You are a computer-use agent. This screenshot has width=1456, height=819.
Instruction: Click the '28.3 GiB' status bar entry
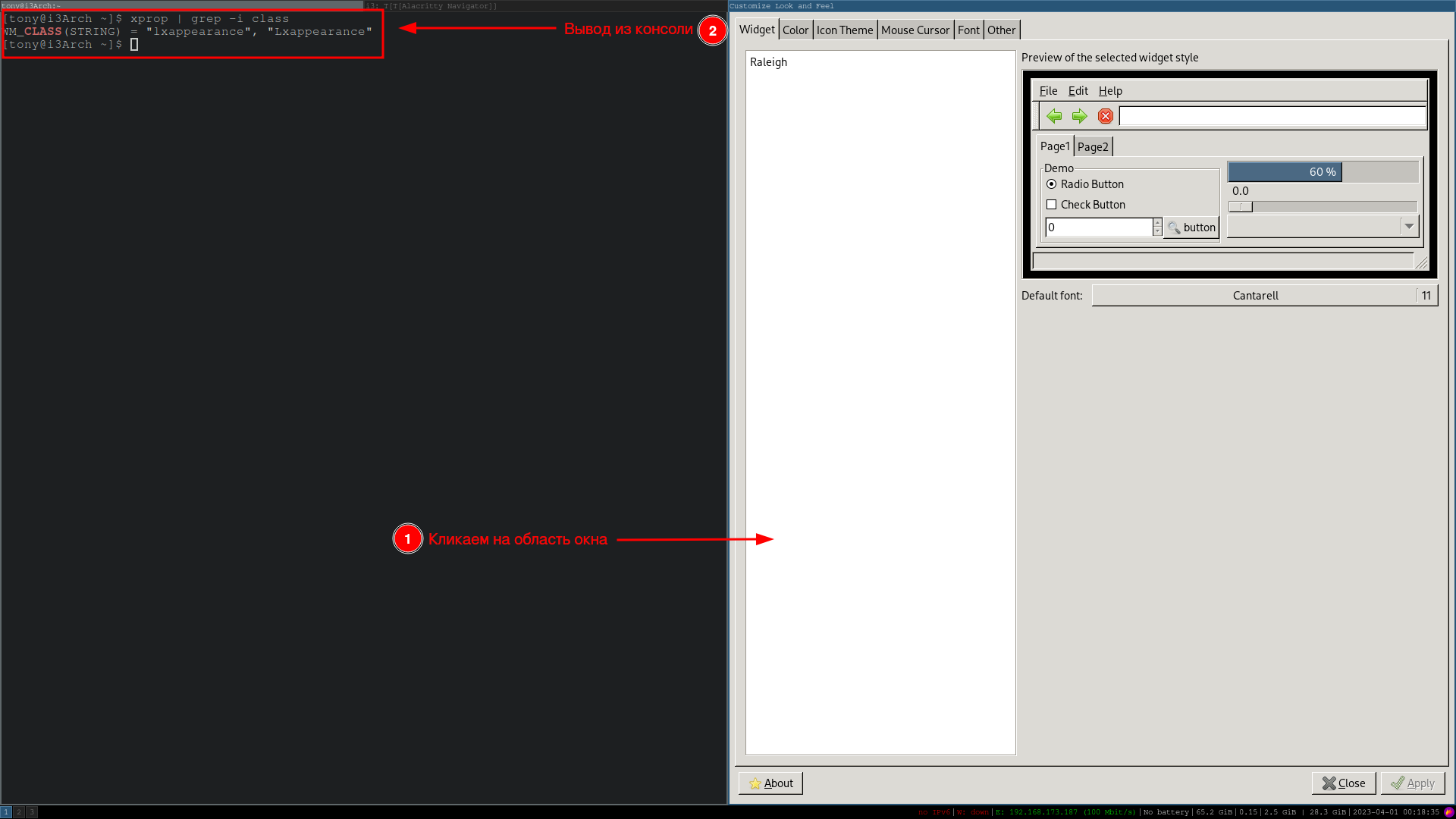(x=1328, y=812)
